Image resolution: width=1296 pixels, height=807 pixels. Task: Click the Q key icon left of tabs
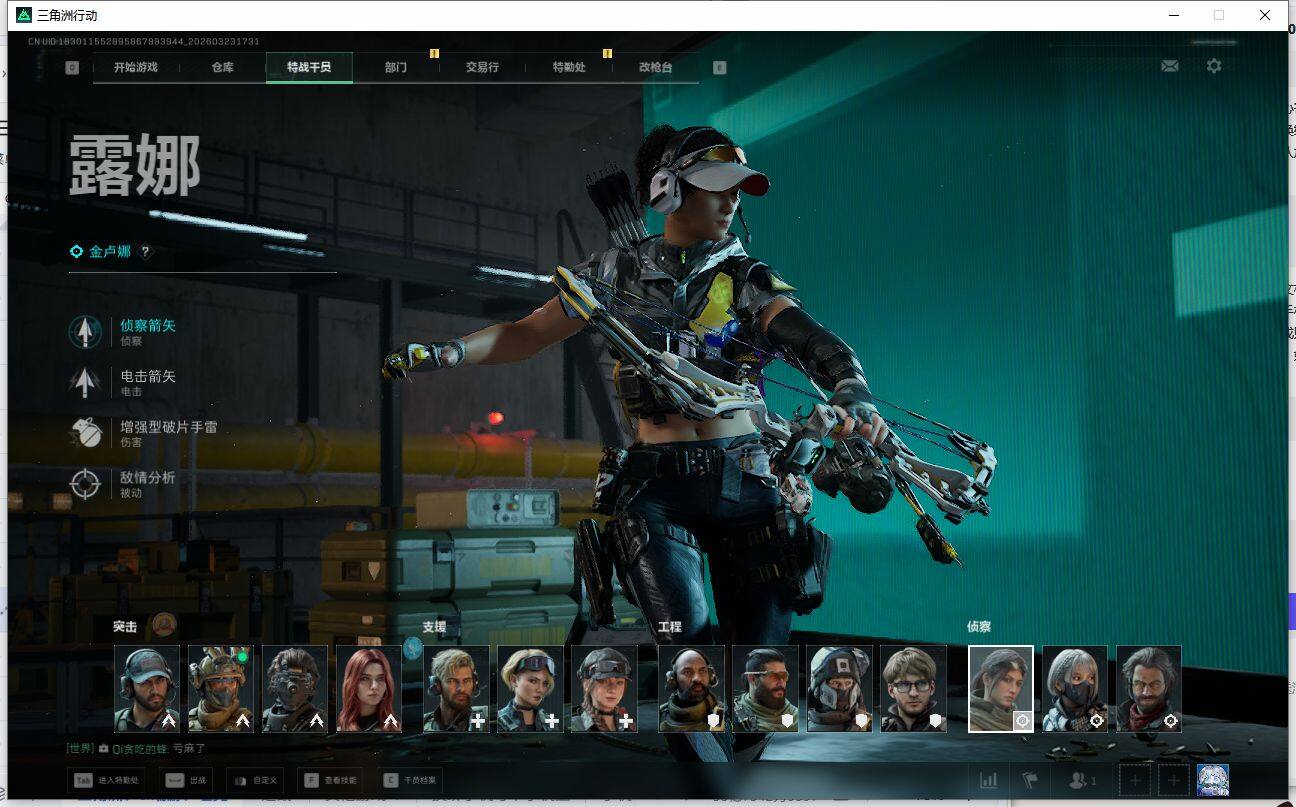[x=72, y=68]
